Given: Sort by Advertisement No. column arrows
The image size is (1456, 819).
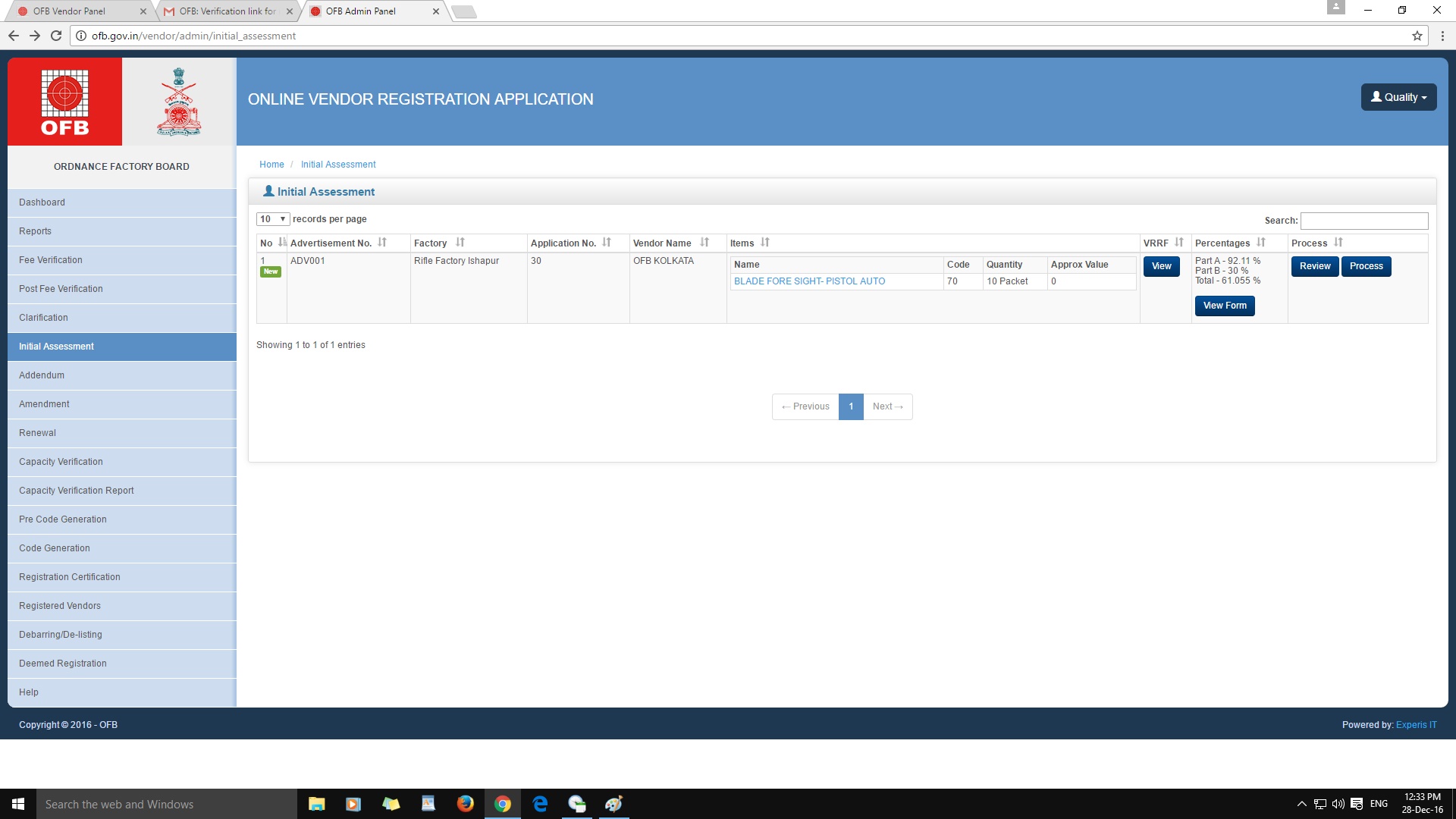Looking at the screenshot, I should pyautogui.click(x=382, y=243).
